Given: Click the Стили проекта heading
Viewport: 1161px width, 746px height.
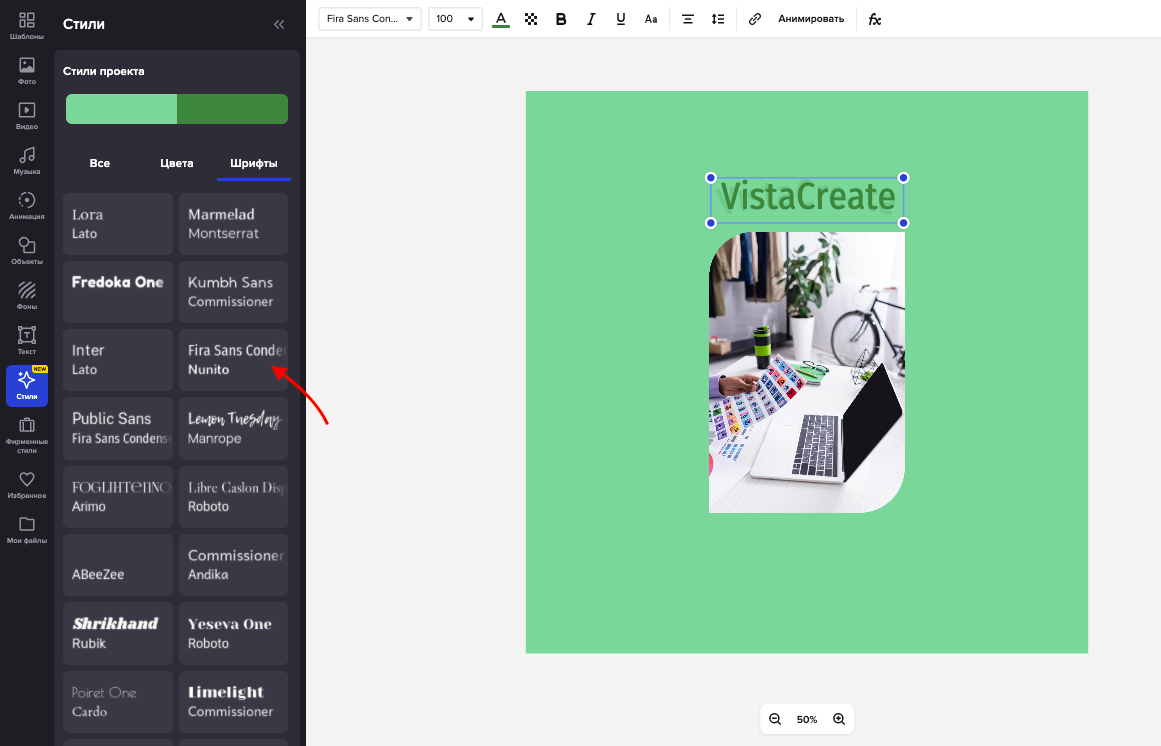Looking at the screenshot, I should click(x=104, y=72).
